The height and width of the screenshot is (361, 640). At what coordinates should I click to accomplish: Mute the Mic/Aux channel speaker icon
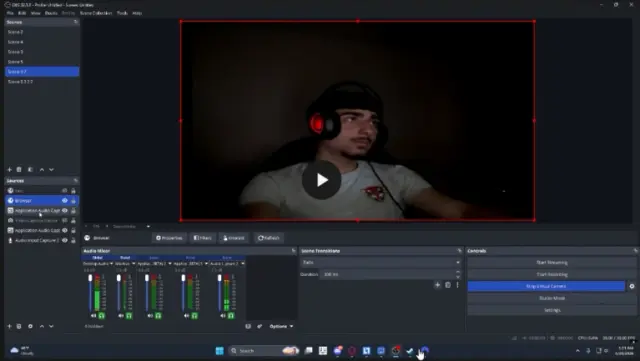click(x=121, y=316)
